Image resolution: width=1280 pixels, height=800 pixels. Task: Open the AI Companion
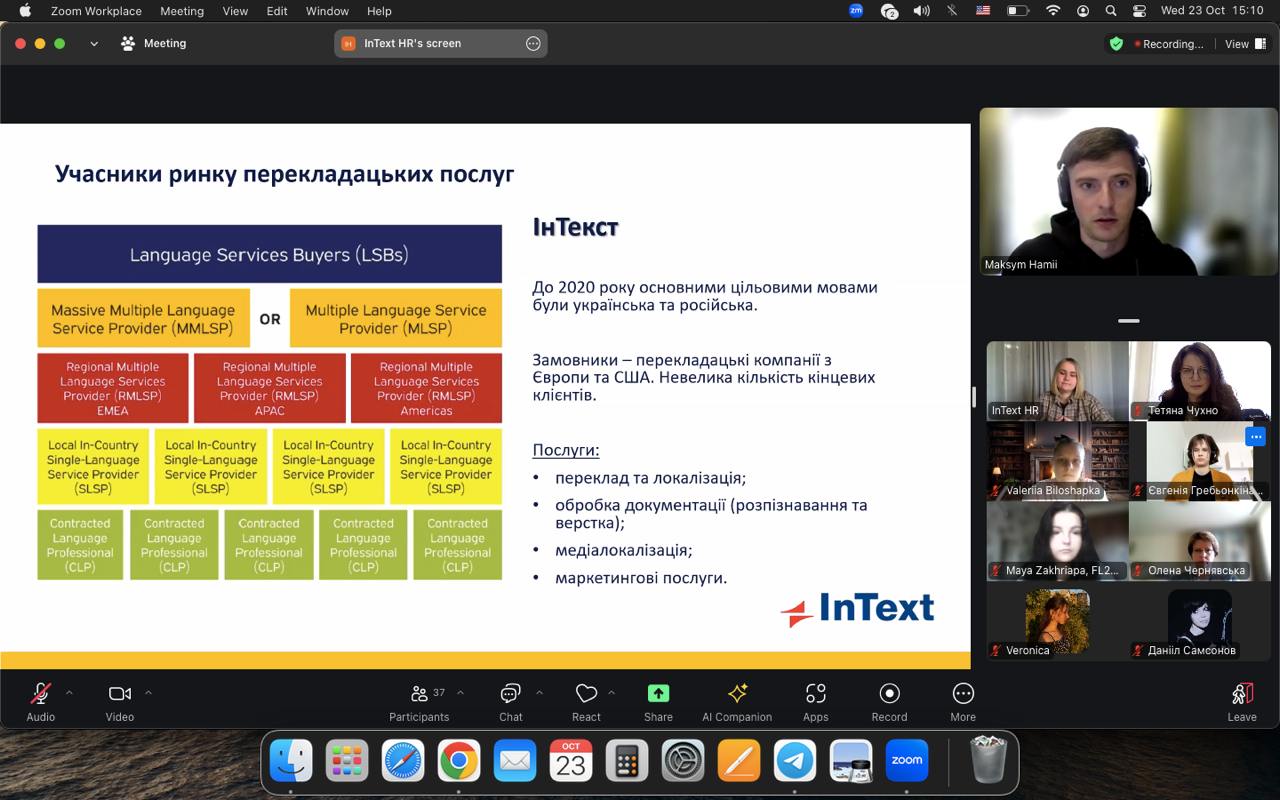coord(737,701)
